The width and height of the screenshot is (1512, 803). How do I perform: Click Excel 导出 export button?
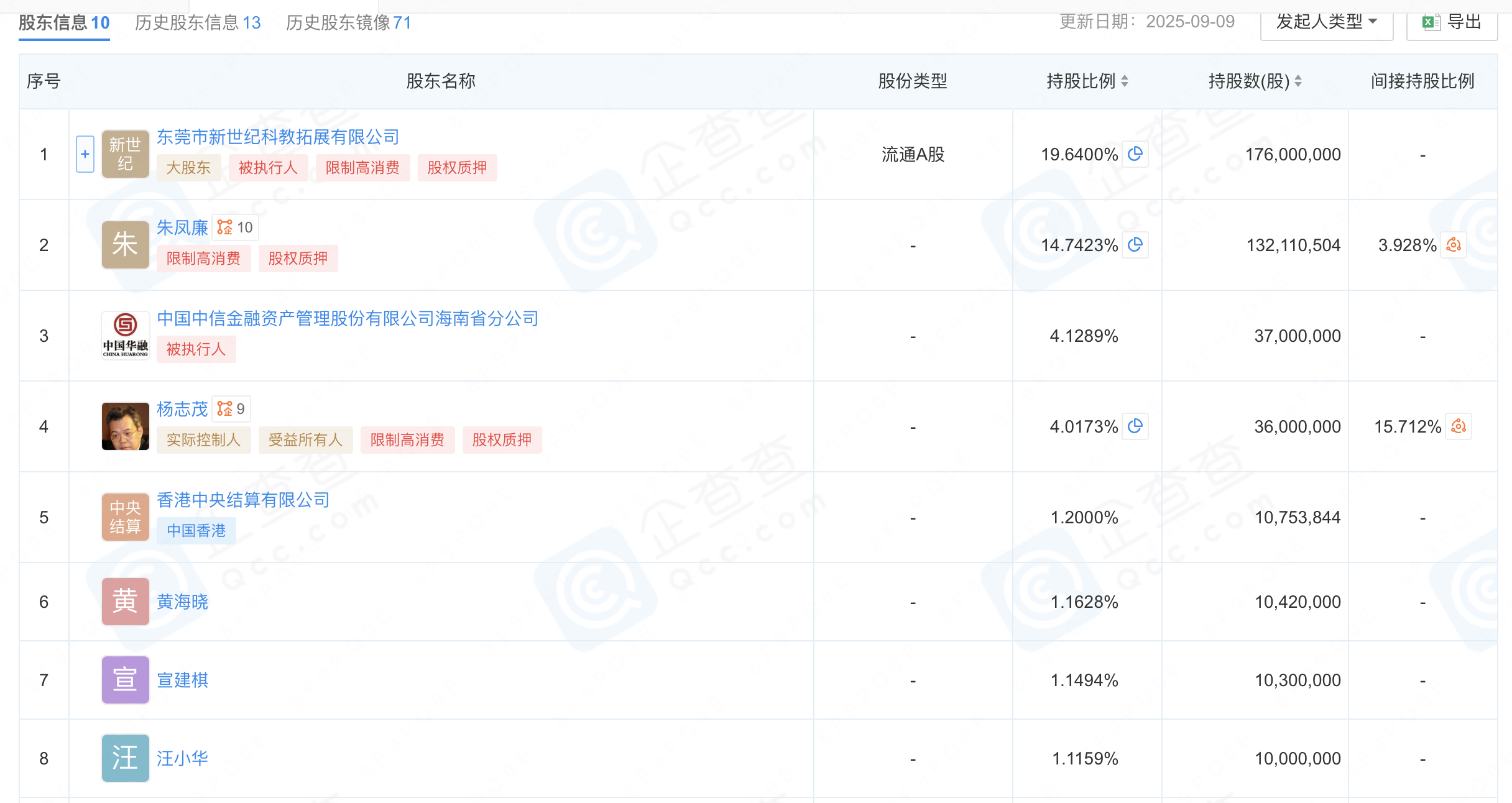pos(1452,22)
